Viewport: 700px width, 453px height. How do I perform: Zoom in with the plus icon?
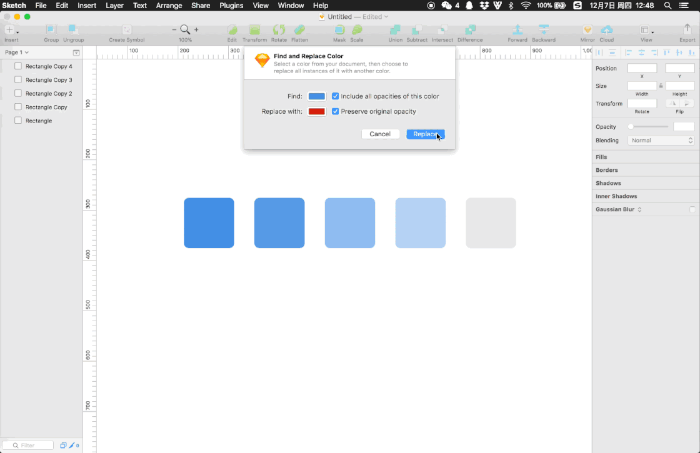(196, 29)
